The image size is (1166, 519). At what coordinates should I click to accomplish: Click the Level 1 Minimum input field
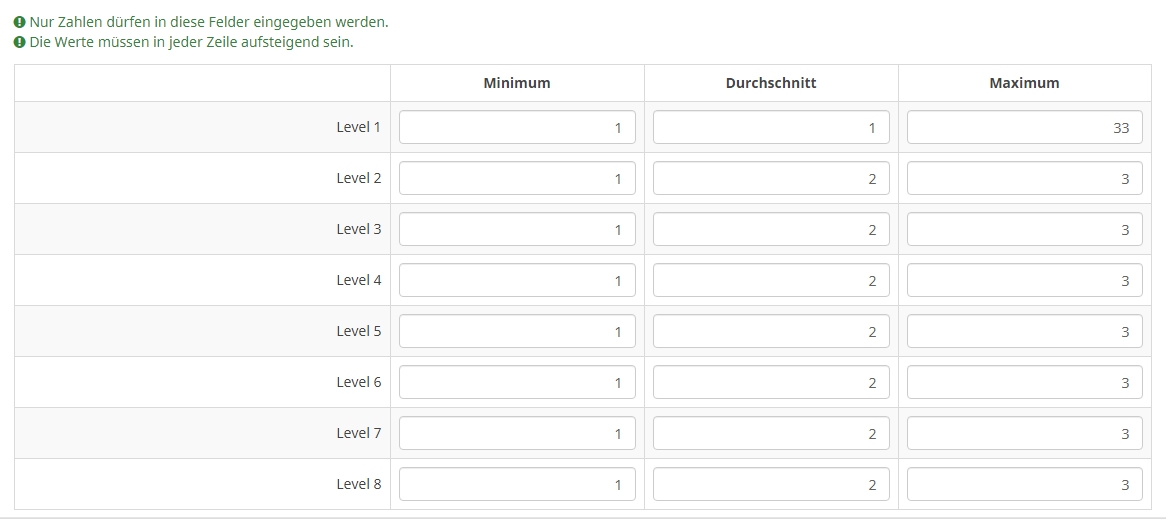point(517,127)
